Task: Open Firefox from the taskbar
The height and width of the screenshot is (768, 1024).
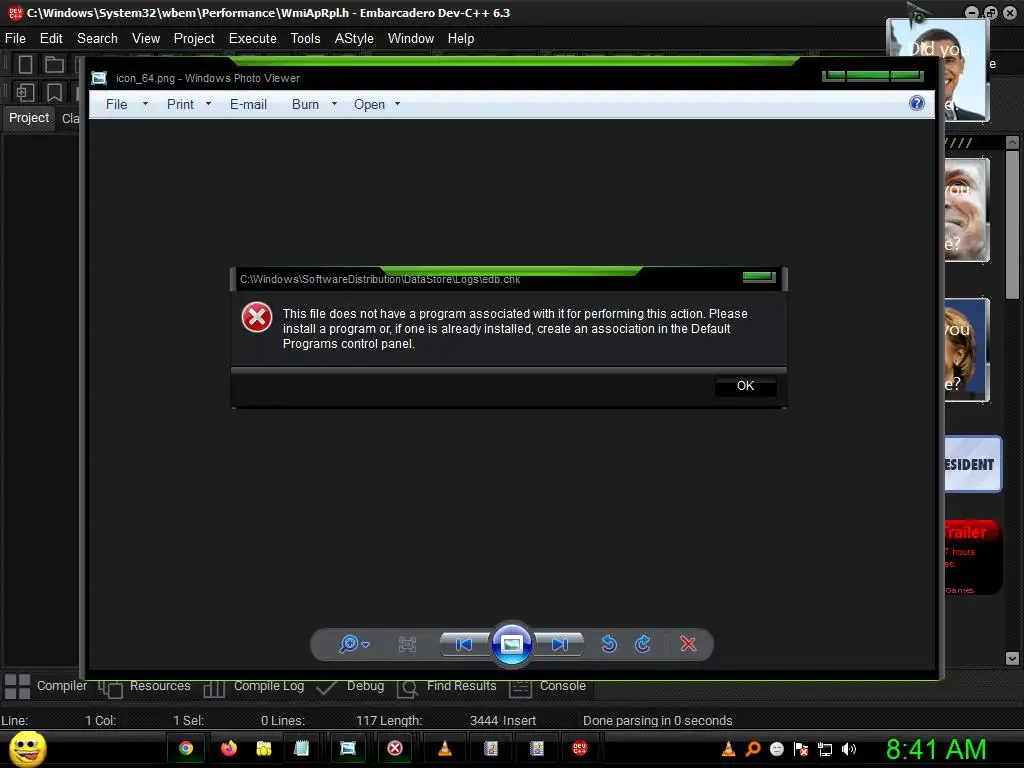Action: [229, 748]
